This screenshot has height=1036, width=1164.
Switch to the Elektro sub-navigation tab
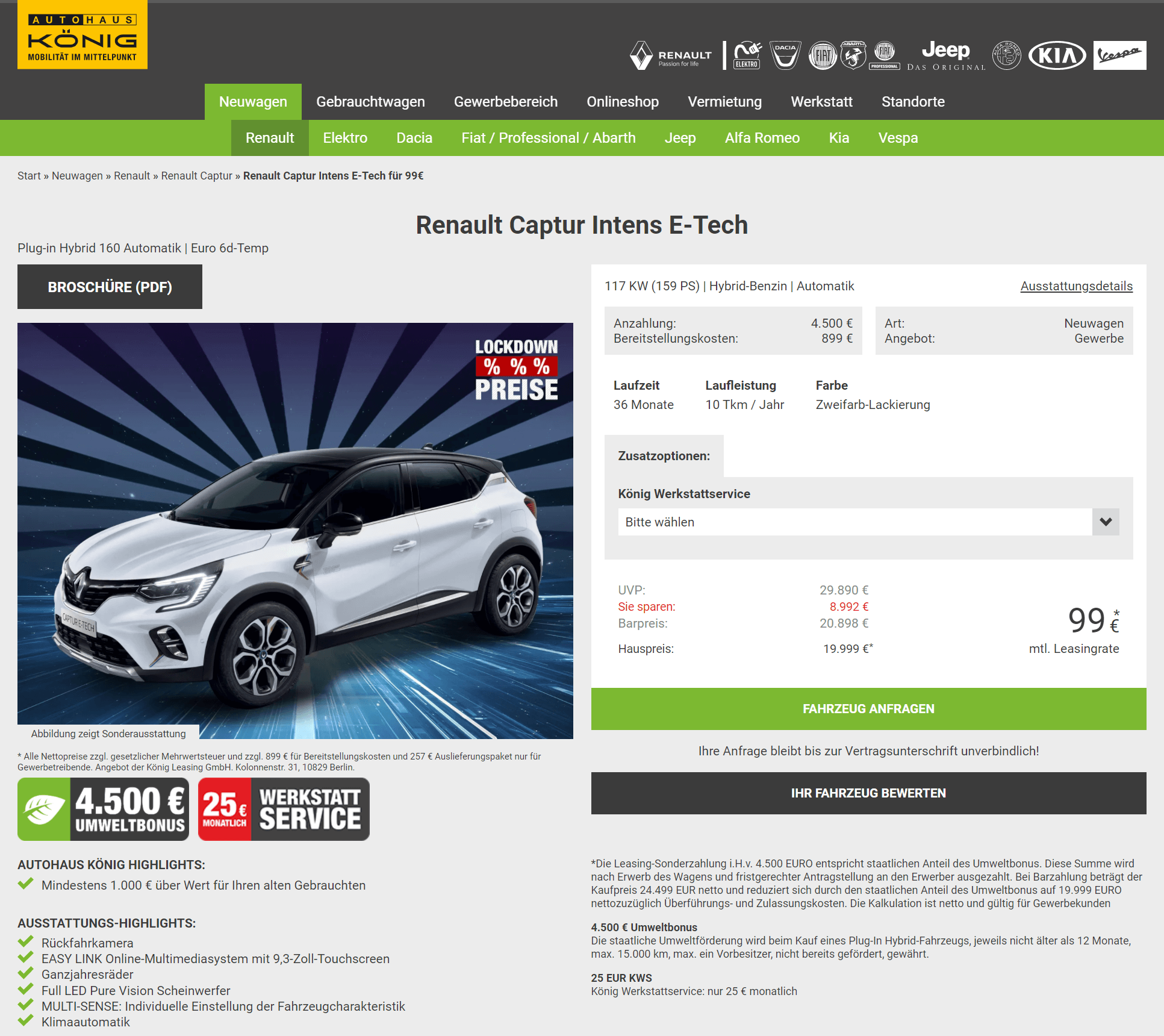point(345,138)
